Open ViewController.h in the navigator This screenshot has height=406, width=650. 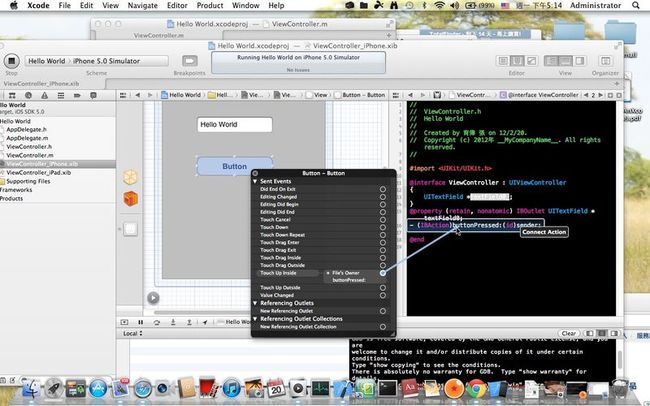point(29,147)
